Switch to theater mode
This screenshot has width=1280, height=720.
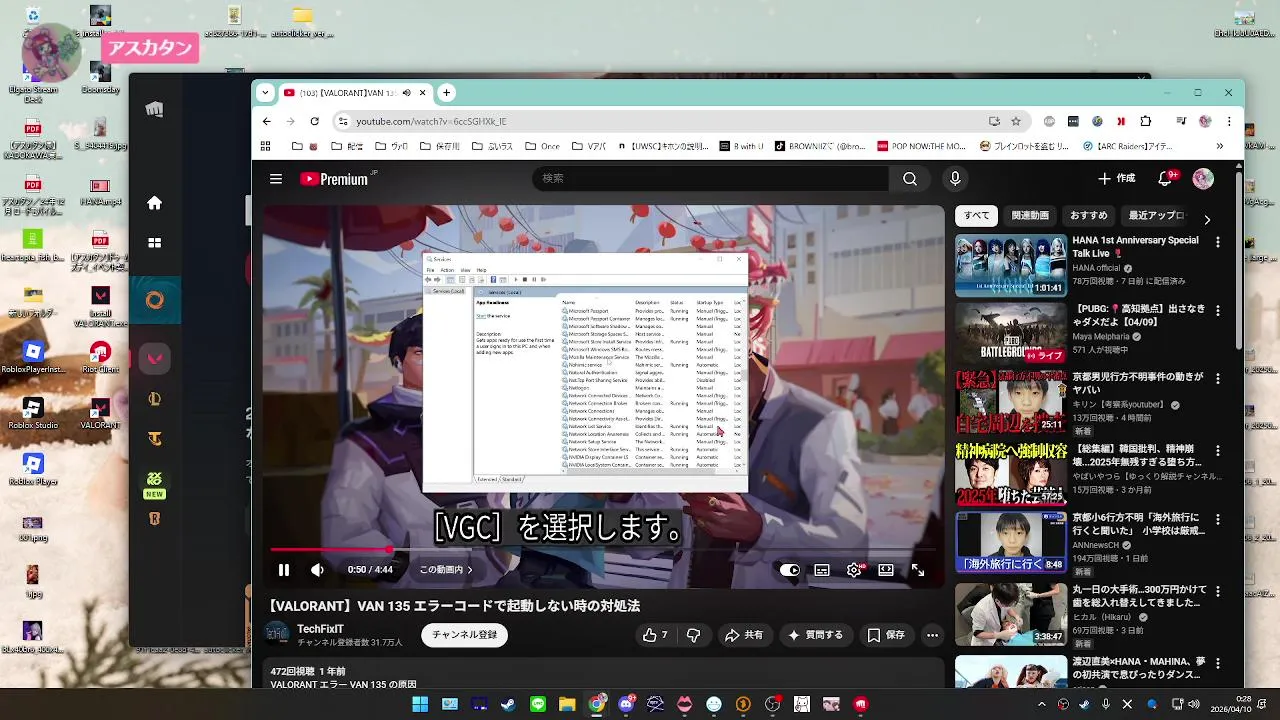point(886,570)
